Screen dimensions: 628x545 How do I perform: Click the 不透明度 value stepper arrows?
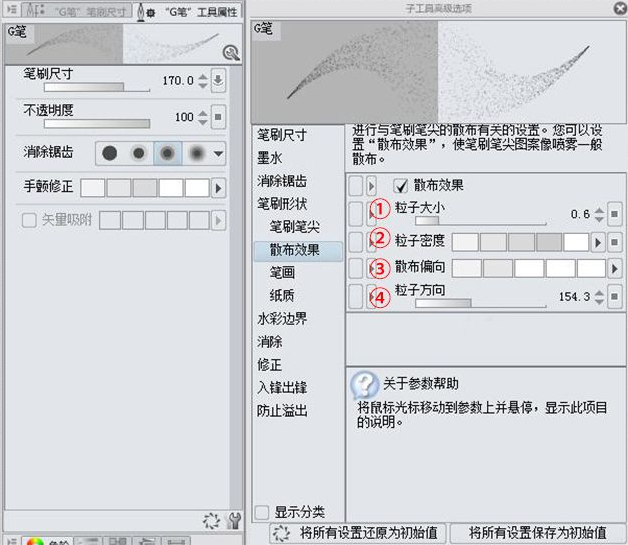[203, 117]
